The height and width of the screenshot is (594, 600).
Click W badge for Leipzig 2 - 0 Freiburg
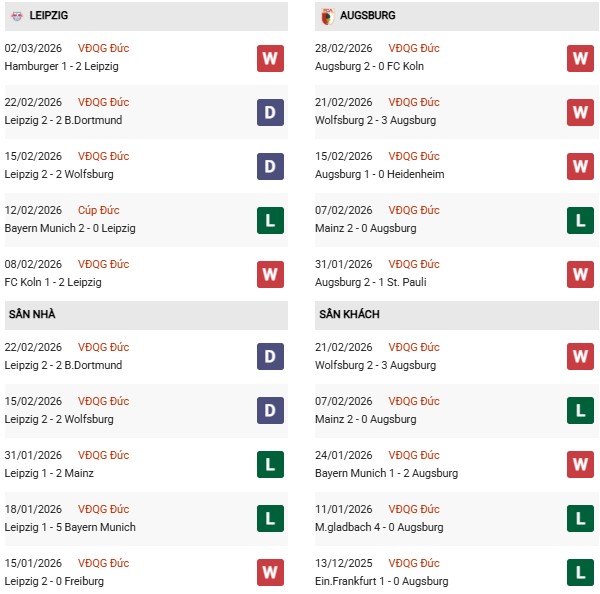tap(270, 573)
